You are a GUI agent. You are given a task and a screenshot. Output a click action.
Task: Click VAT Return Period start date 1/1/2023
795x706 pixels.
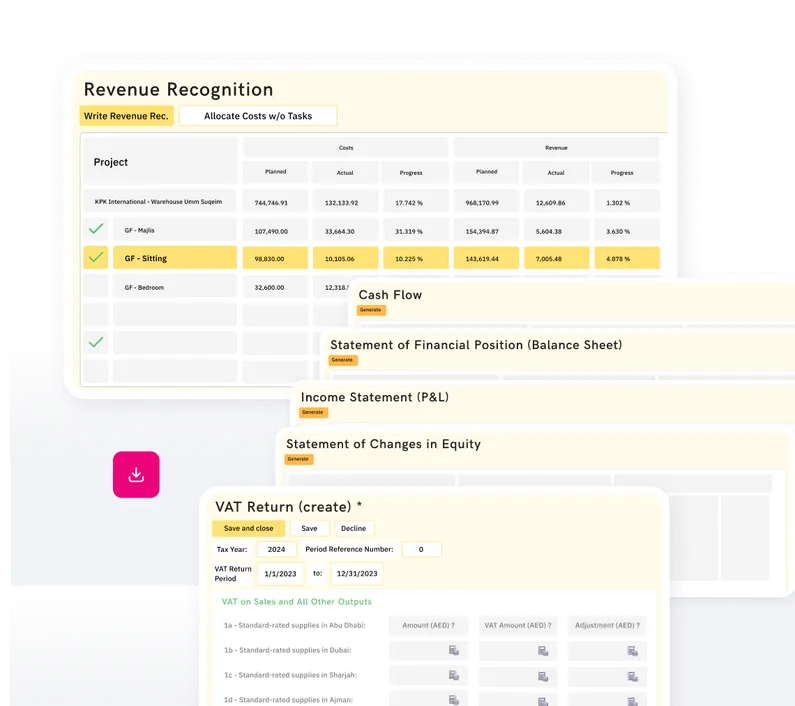pos(280,574)
